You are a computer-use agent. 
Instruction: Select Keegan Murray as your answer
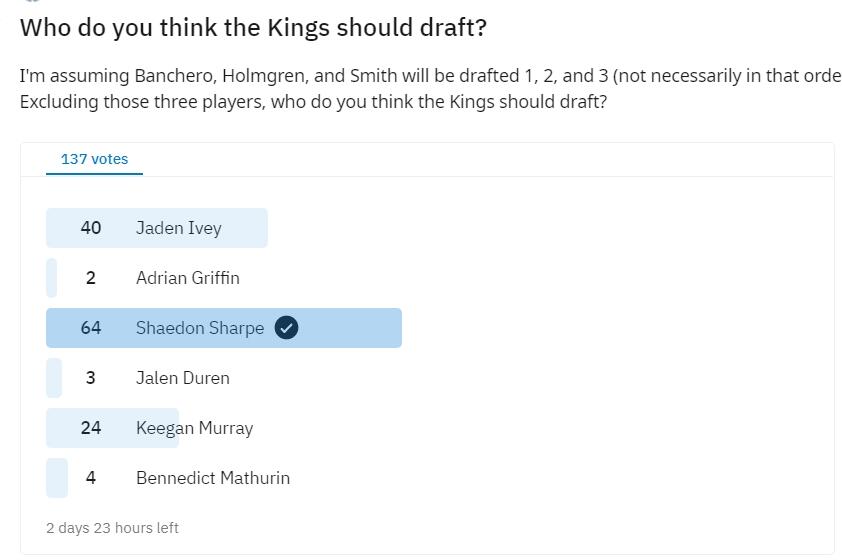pyautogui.click(x=194, y=428)
